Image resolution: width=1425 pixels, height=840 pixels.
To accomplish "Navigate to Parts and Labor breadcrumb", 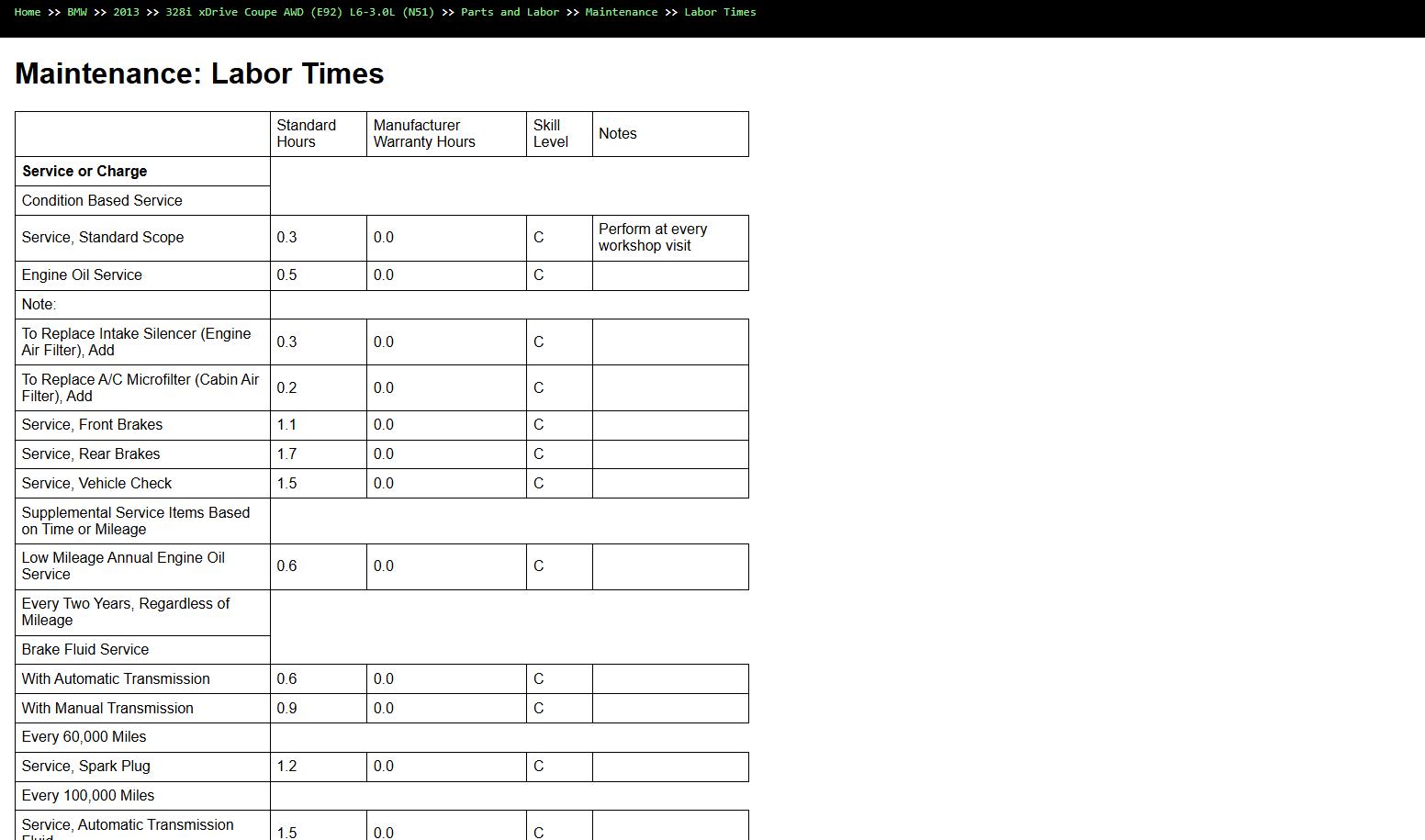I will [510, 12].
